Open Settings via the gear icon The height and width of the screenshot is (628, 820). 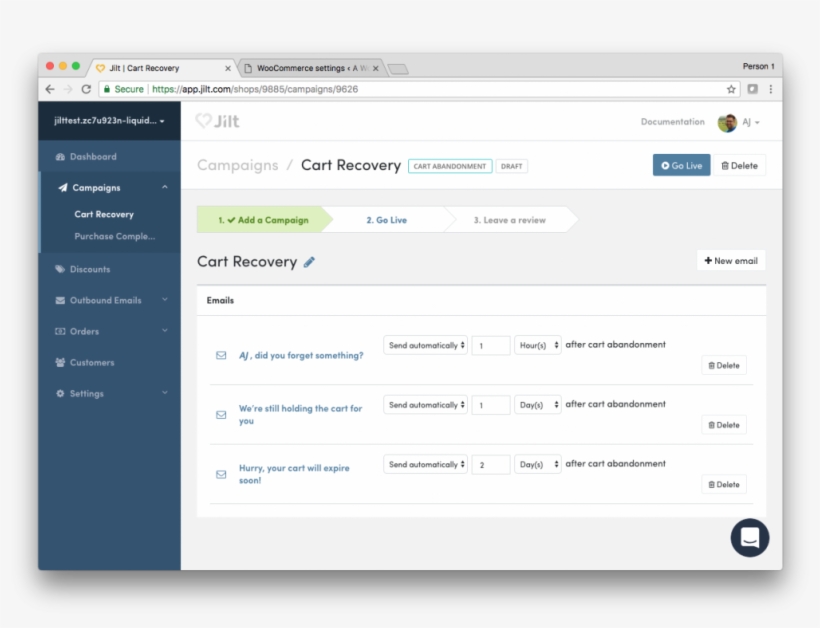(x=60, y=393)
